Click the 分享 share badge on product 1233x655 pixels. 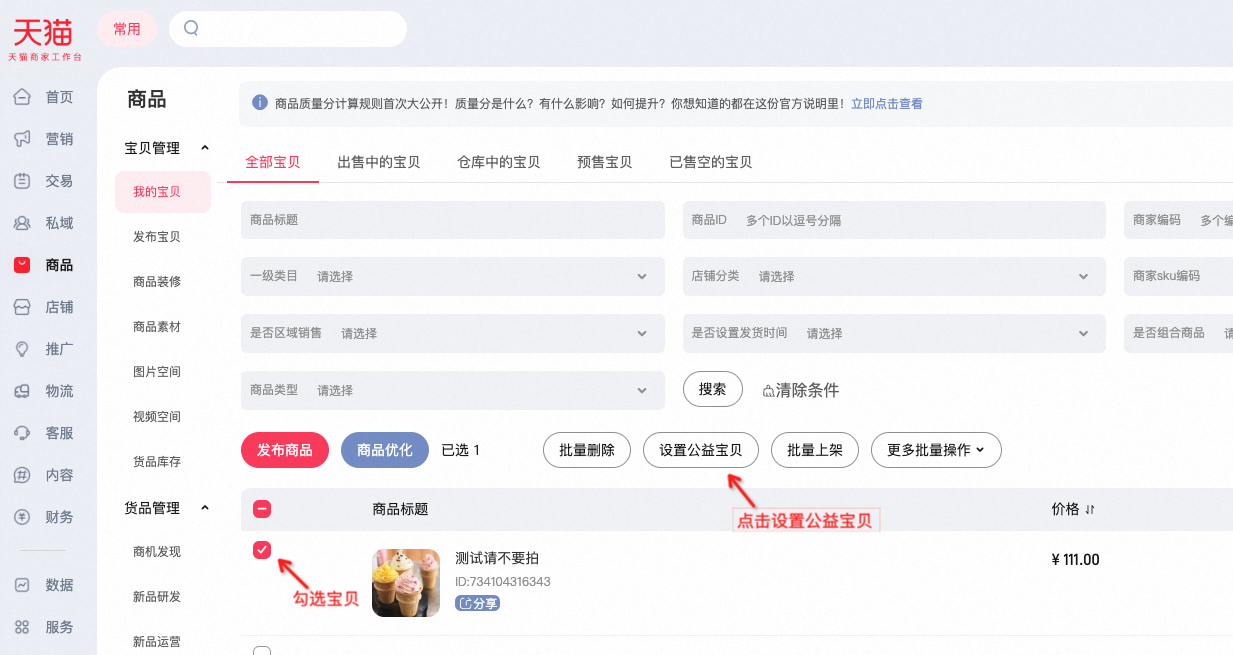pyautogui.click(x=477, y=603)
